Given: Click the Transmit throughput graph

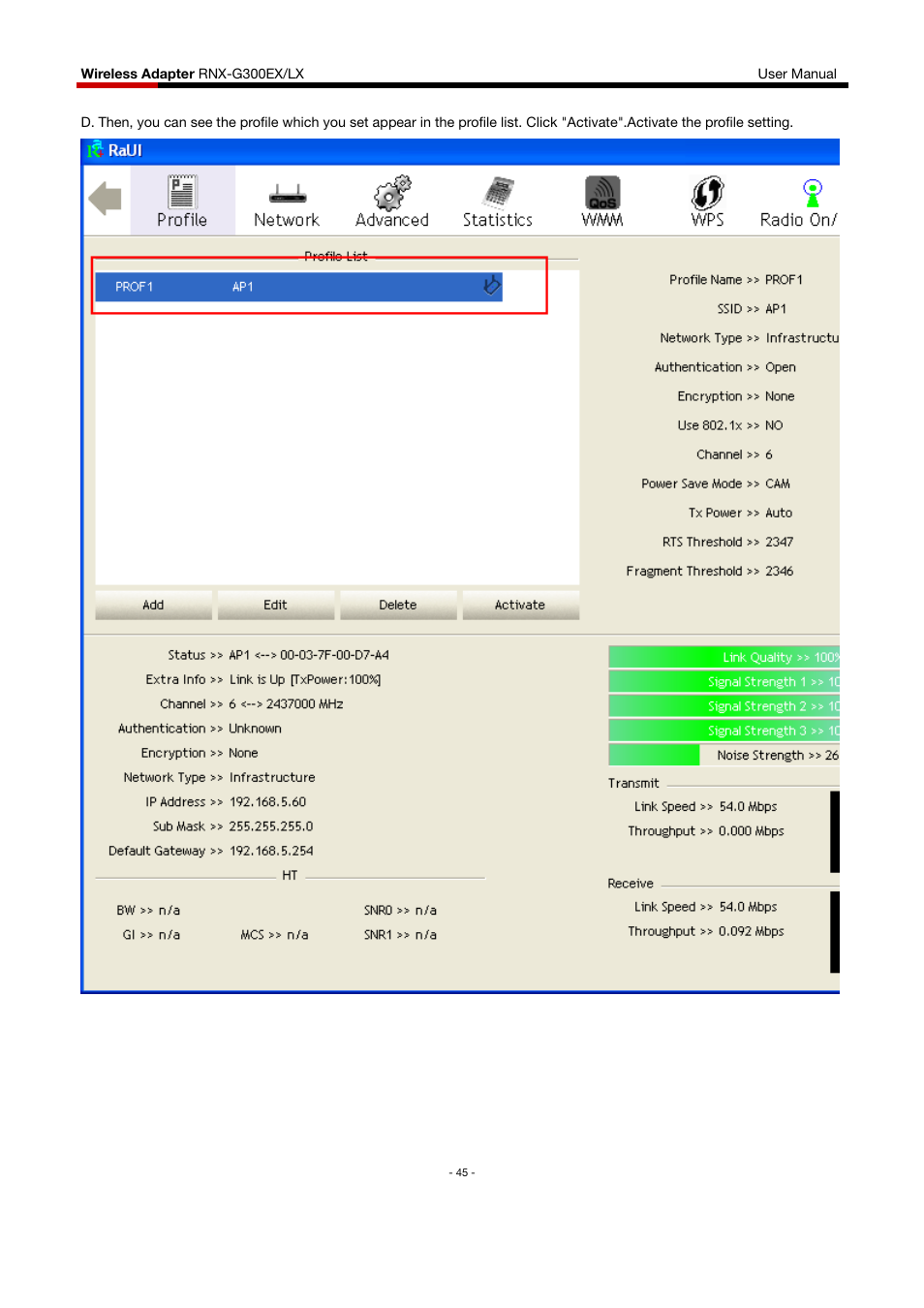Looking at the screenshot, I should click(835, 831).
